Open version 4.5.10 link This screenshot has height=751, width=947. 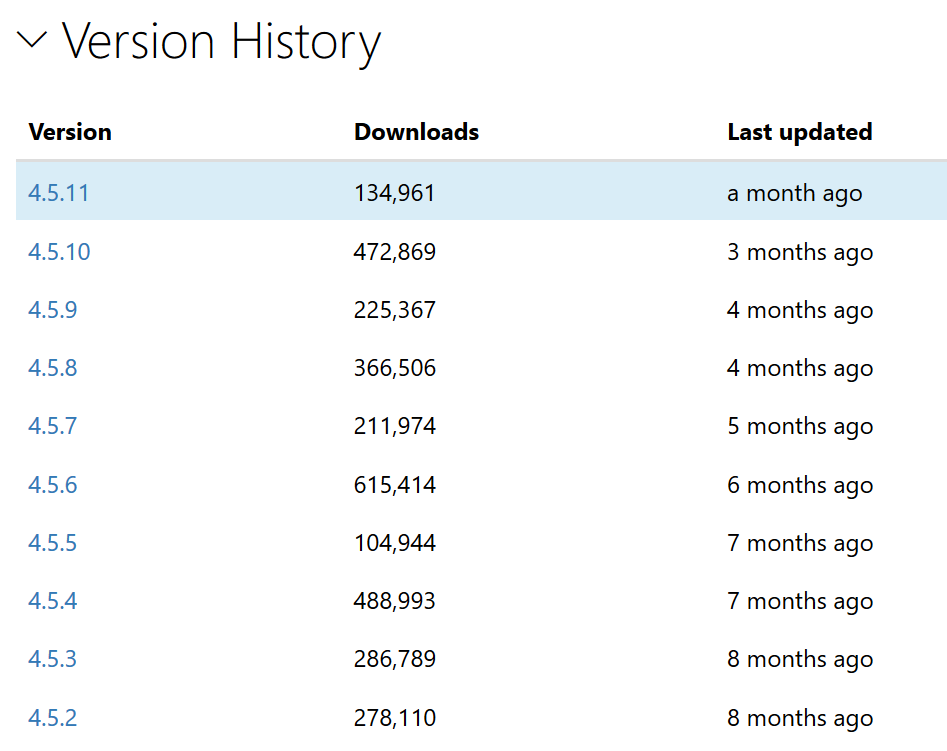click(x=59, y=252)
